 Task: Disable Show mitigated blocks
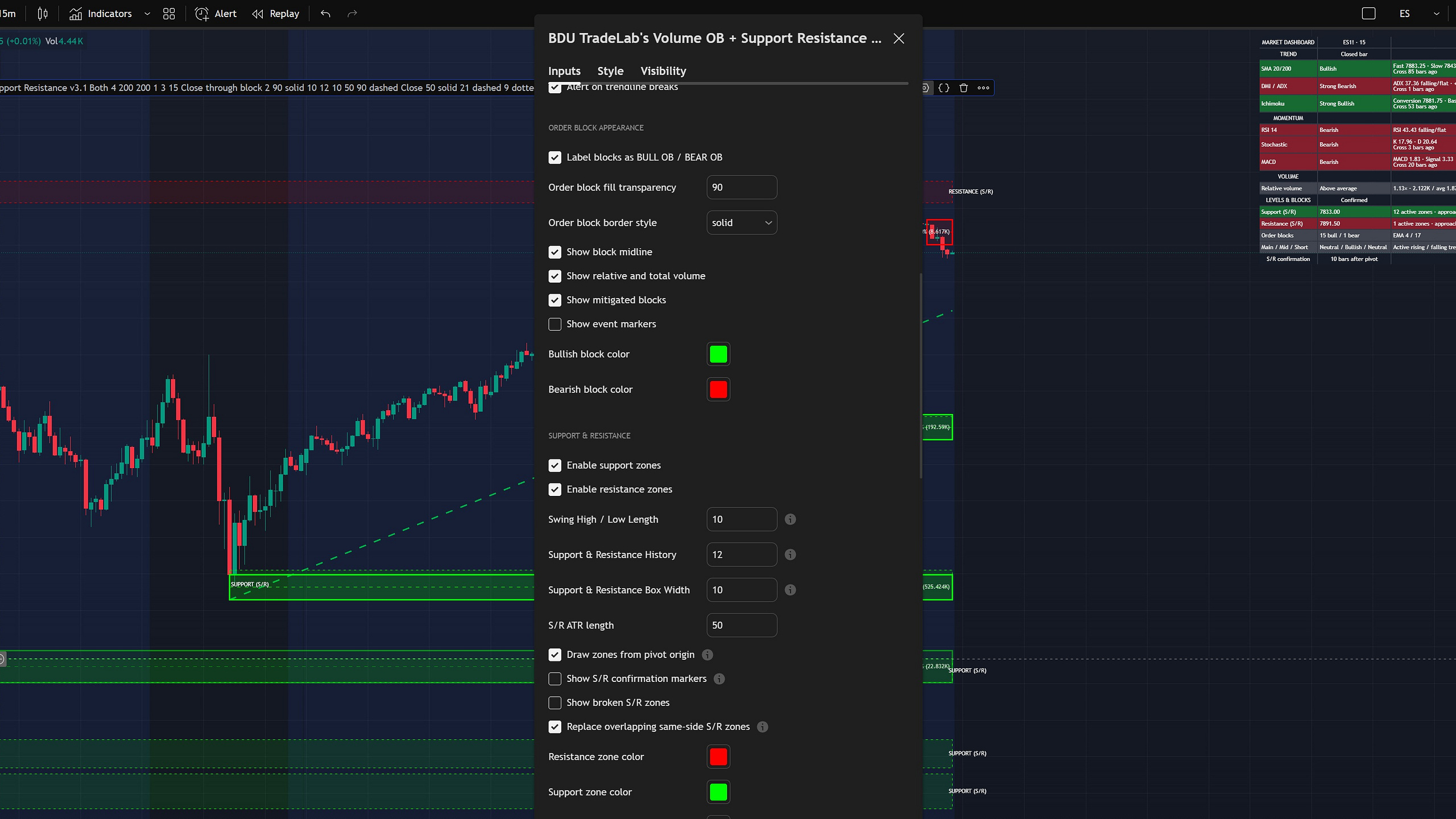(555, 300)
